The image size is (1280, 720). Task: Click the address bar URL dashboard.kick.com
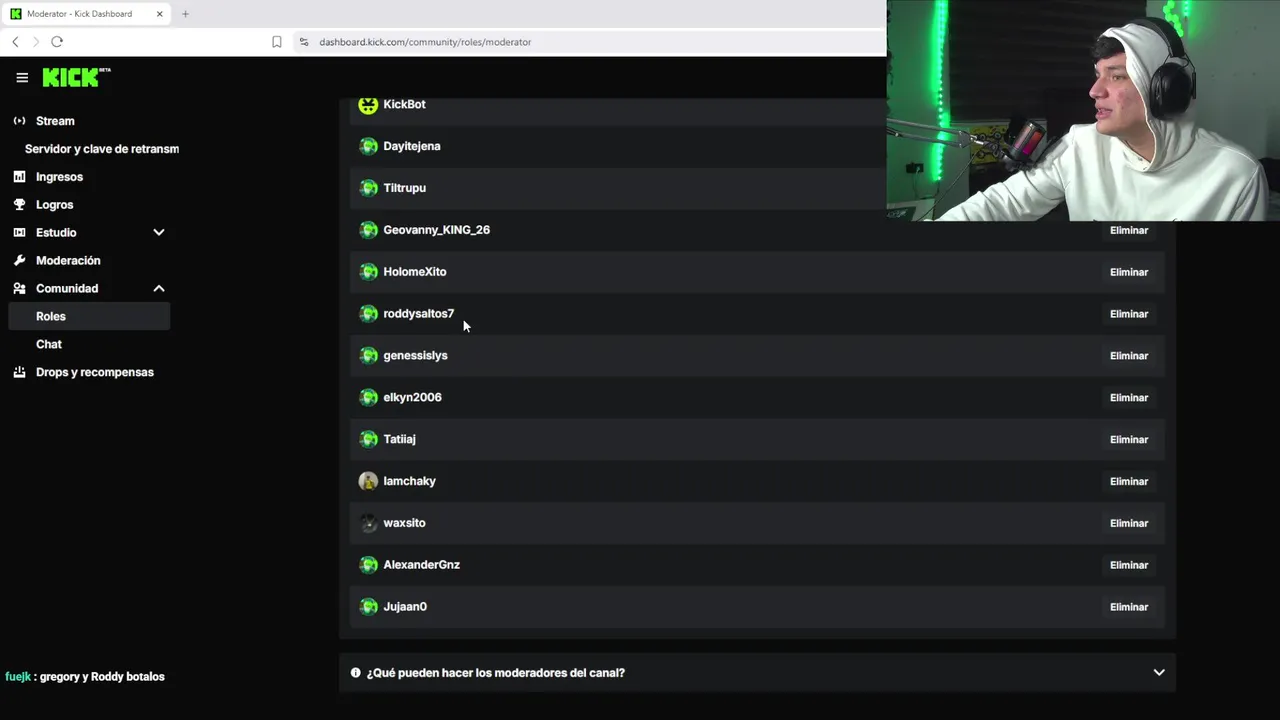click(425, 42)
